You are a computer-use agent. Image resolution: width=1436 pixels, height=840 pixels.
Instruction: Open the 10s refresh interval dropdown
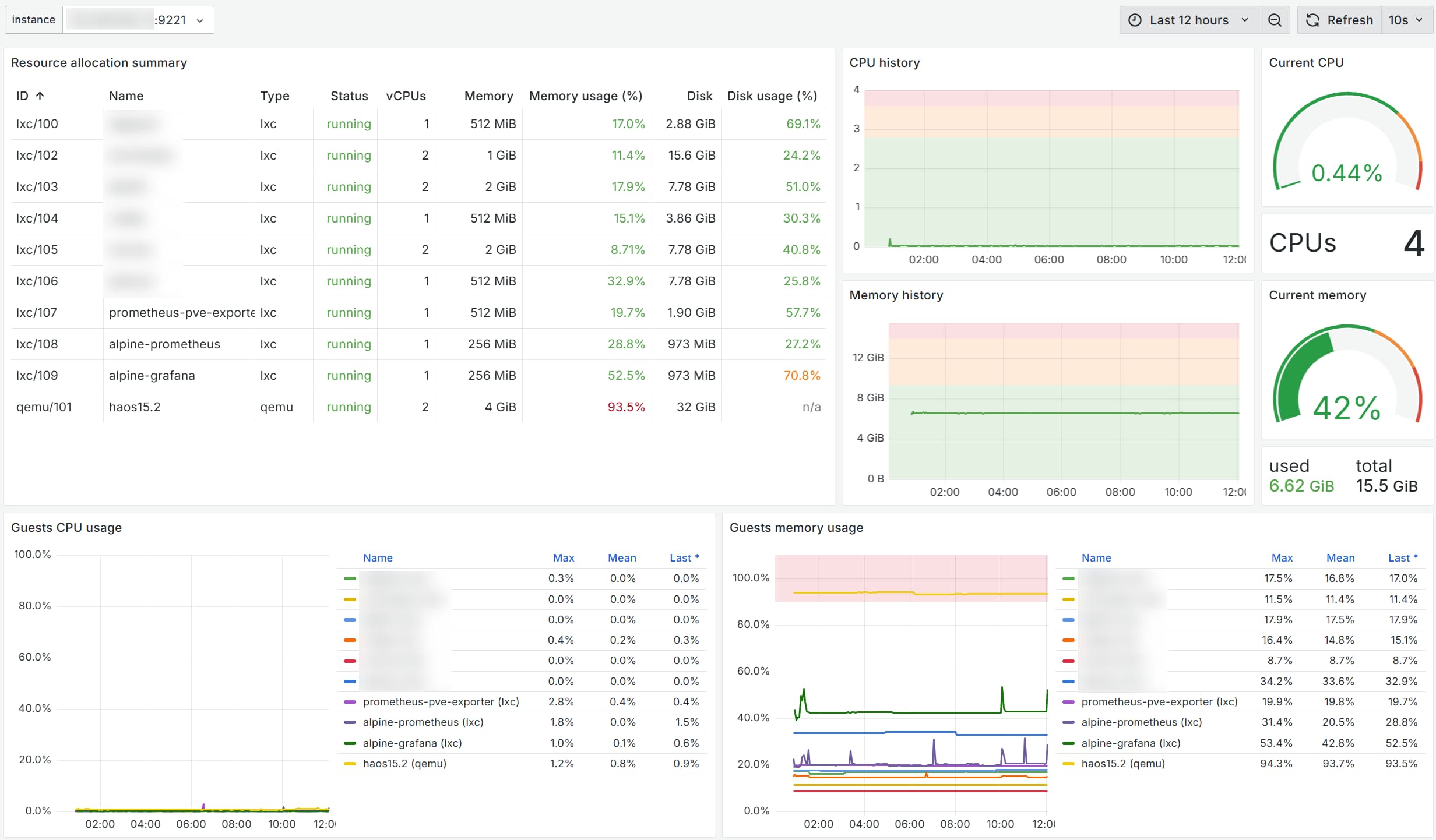[x=1406, y=20]
